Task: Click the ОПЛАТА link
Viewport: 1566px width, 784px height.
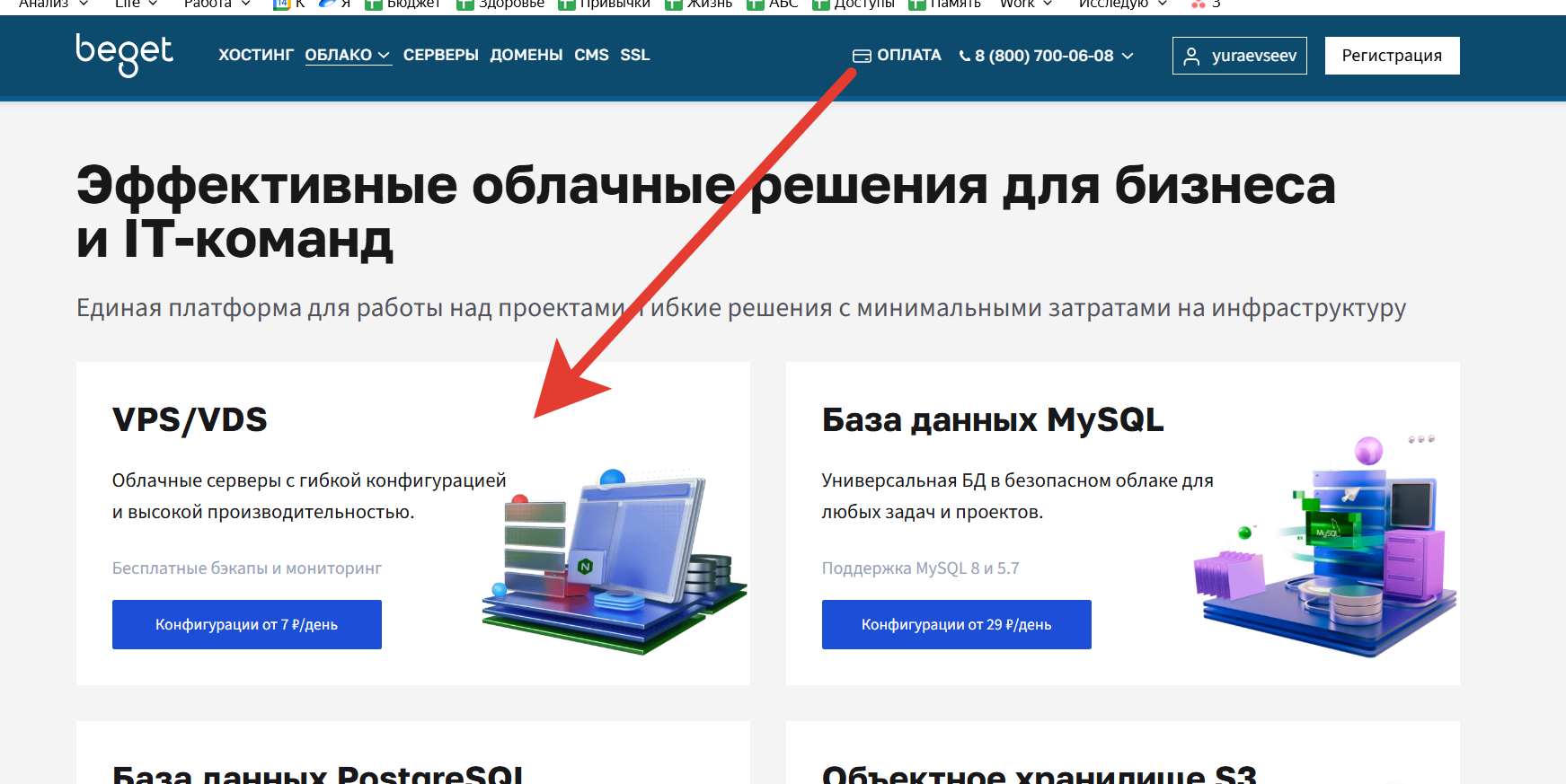Action: coord(908,55)
